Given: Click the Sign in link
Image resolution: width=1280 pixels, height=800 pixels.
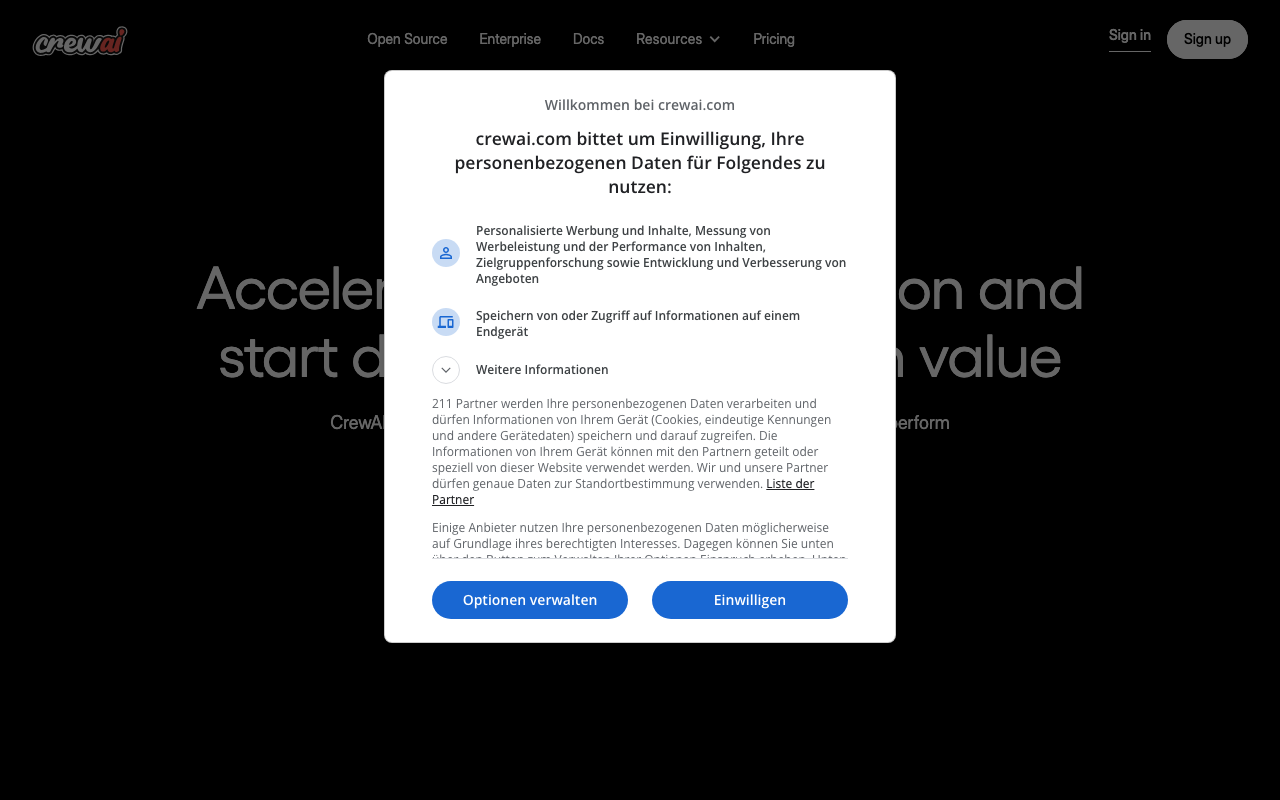Looking at the screenshot, I should [1130, 36].
